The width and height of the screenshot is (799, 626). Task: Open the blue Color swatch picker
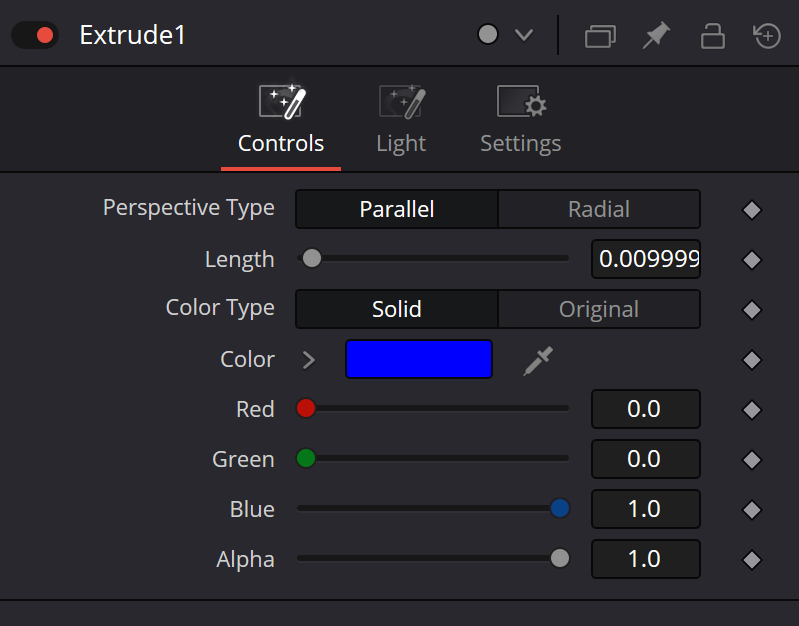[419, 359]
